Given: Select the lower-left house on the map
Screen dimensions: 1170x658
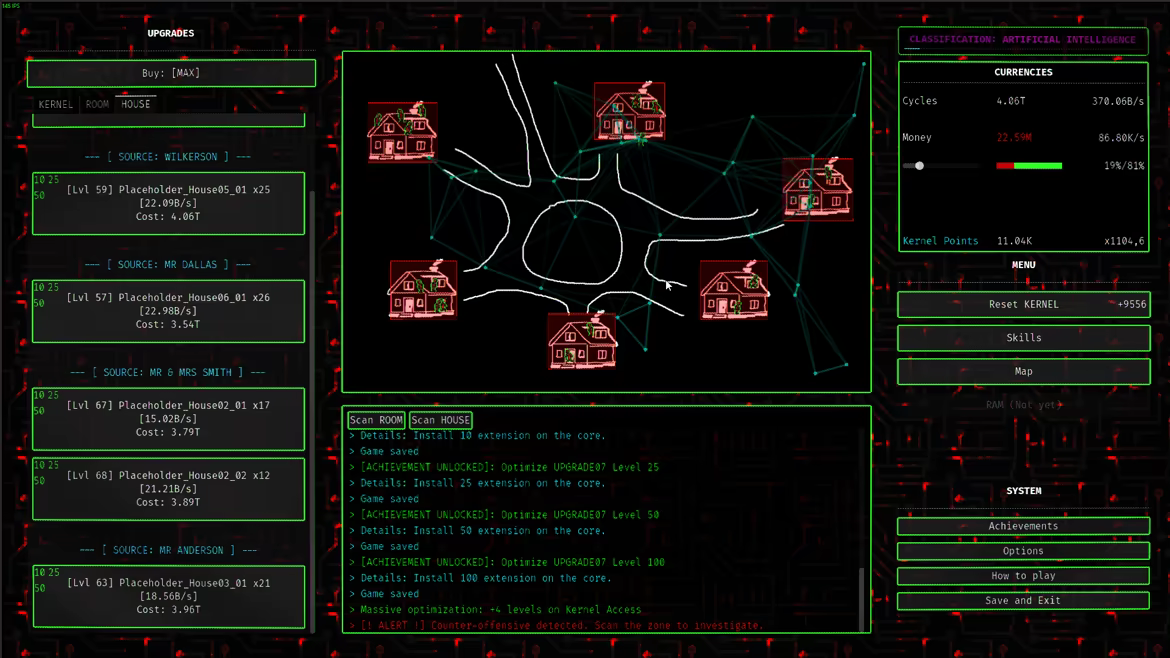Looking at the screenshot, I should click(x=422, y=289).
